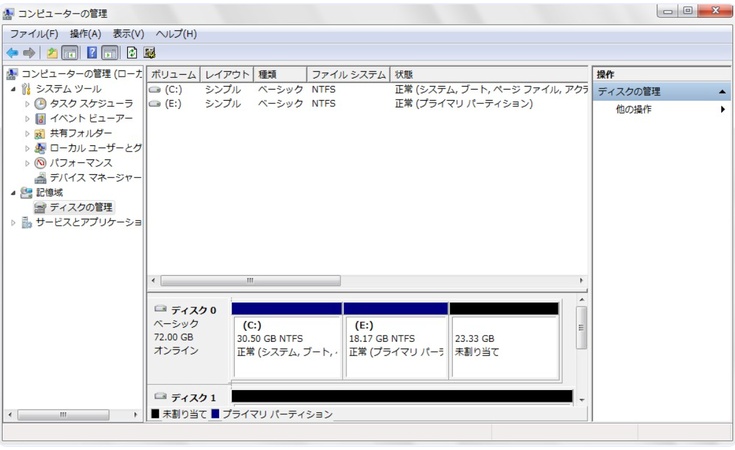The image size is (735, 450).
Task: Expand the 共有フォルダー node
Action: click(27, 134)
